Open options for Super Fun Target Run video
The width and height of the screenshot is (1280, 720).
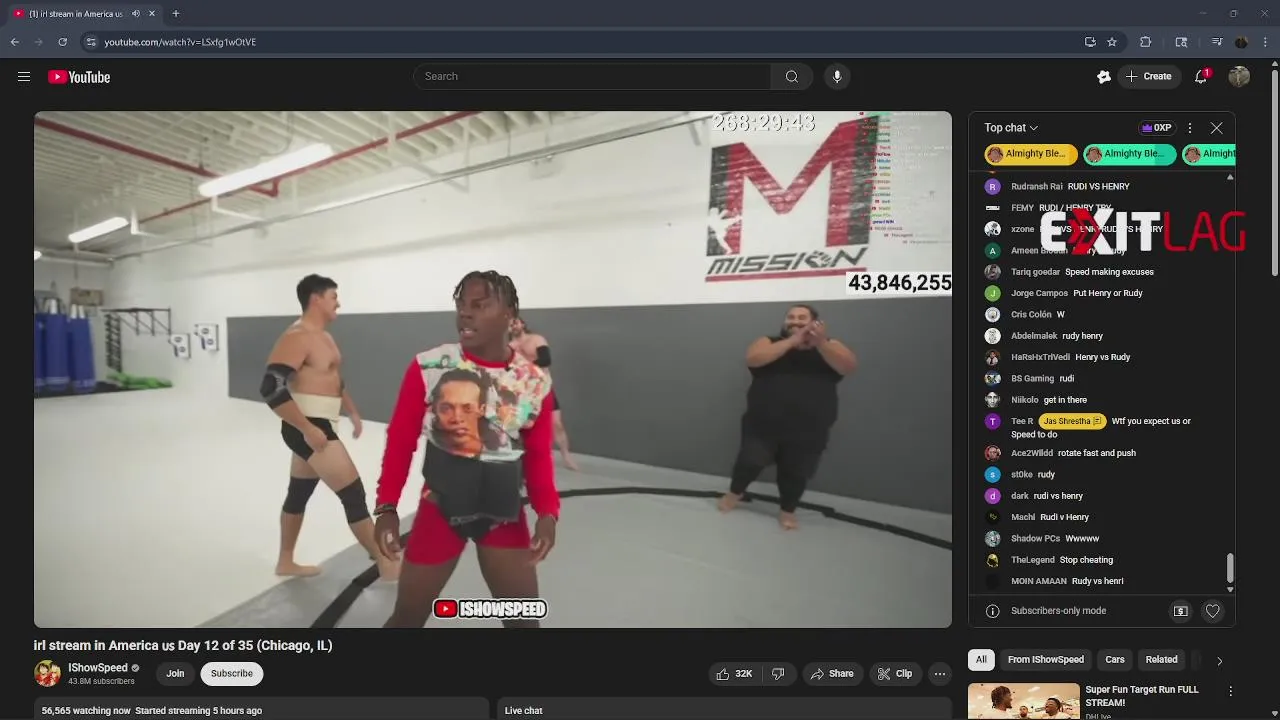click(1231, 691)
